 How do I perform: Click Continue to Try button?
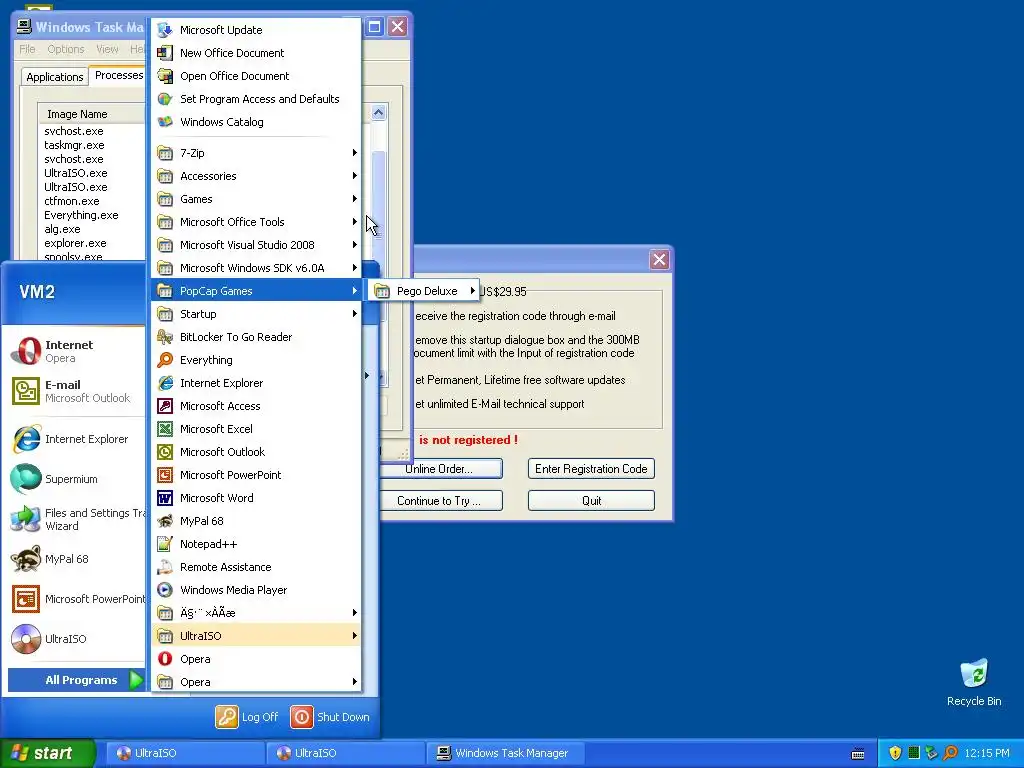[440, 501]
